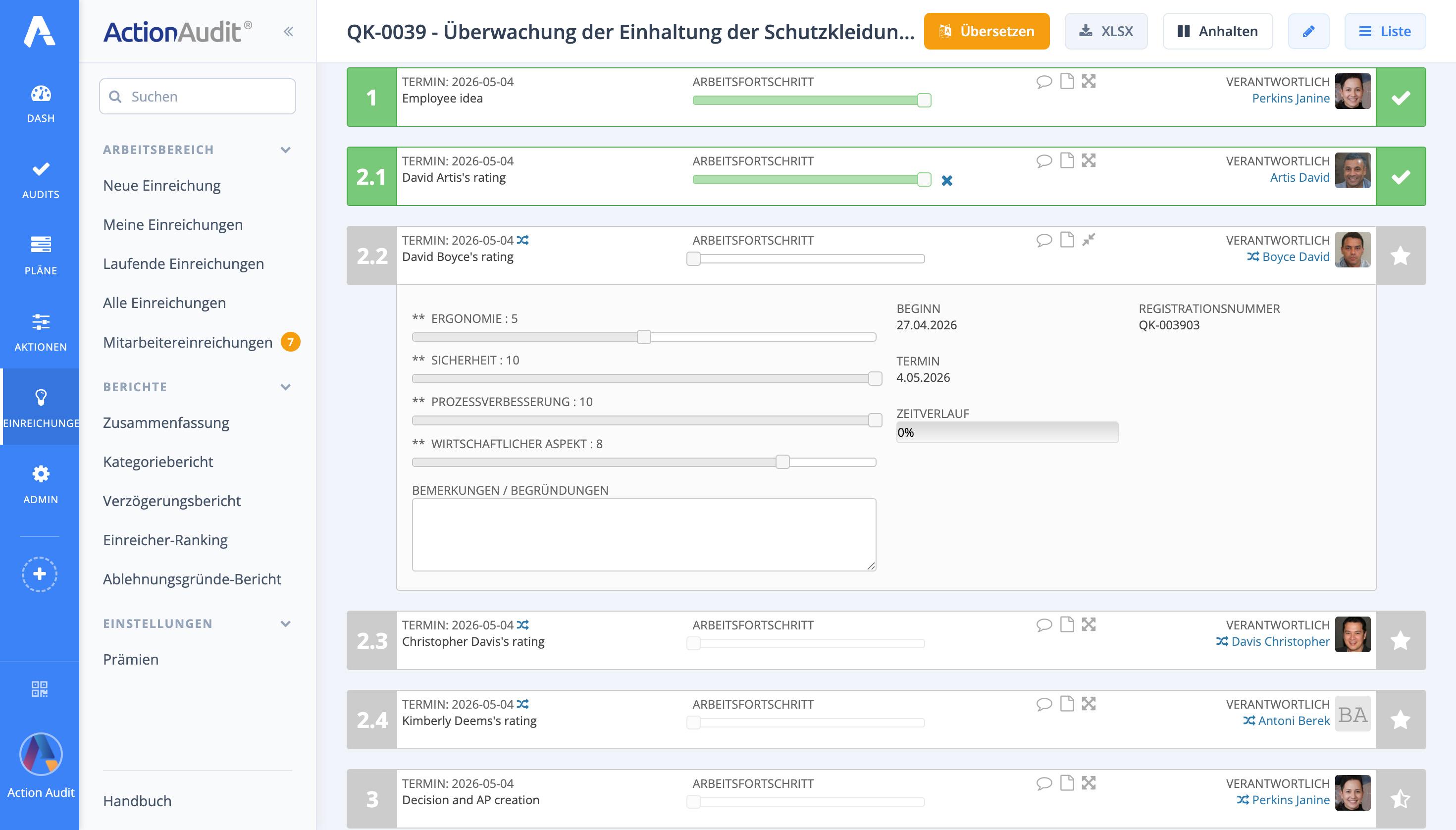Open document icon on David Artis's rating

pos(1067,160)
